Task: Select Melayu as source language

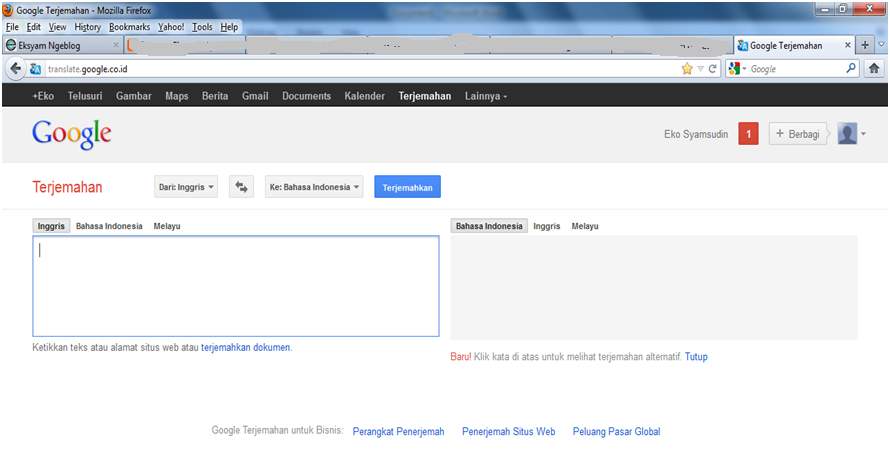Action: (167, 226)
